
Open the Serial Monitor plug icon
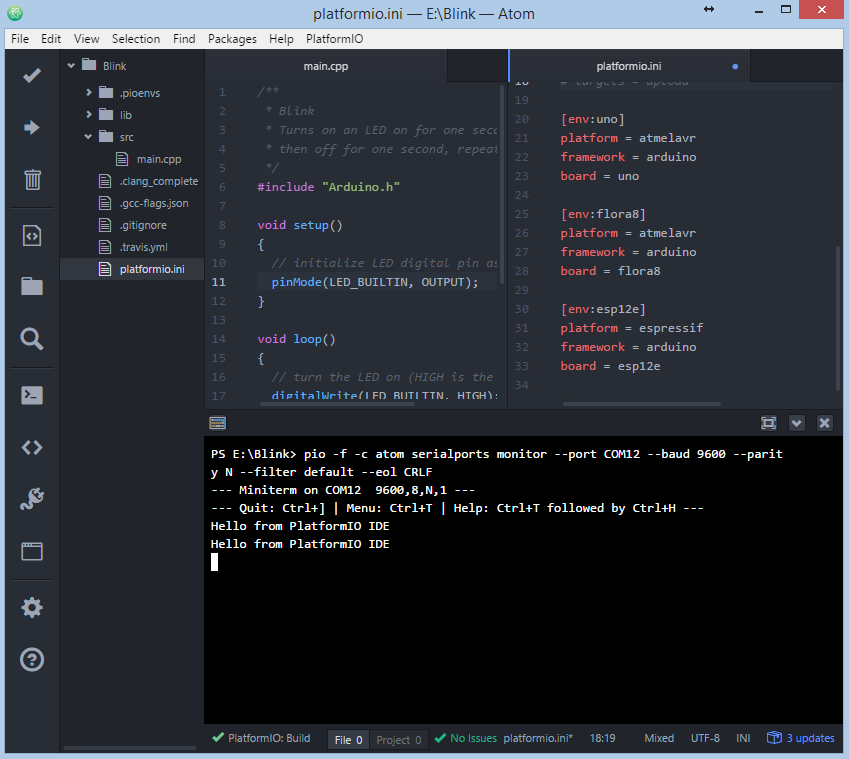pyautogui.click(x=32, y=499)
